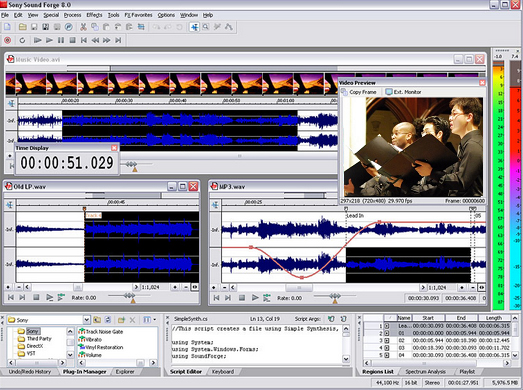
Task: Close the Time Display window
Action: 114,147
